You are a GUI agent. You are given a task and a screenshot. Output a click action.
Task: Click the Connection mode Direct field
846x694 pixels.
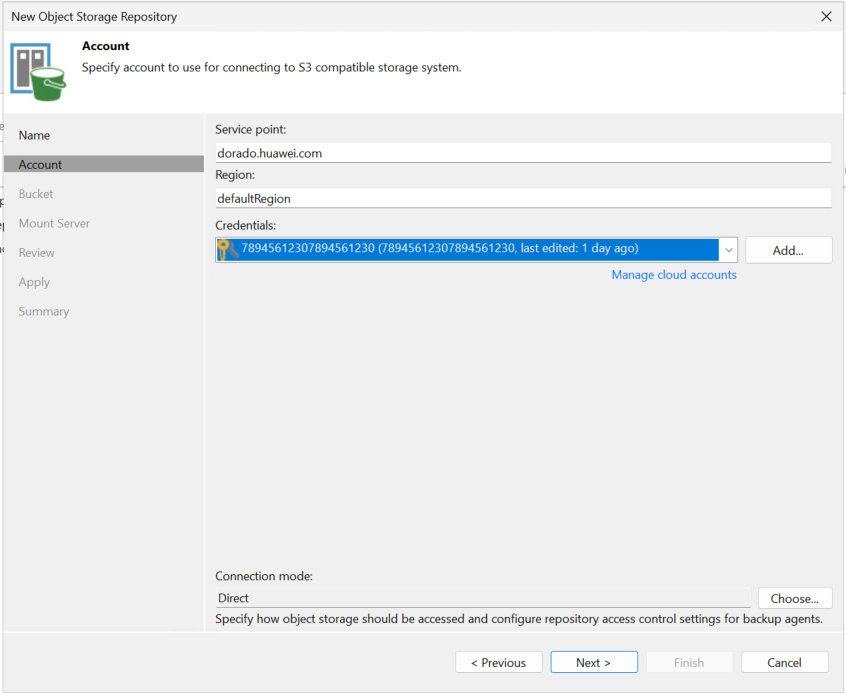(483, 598)
